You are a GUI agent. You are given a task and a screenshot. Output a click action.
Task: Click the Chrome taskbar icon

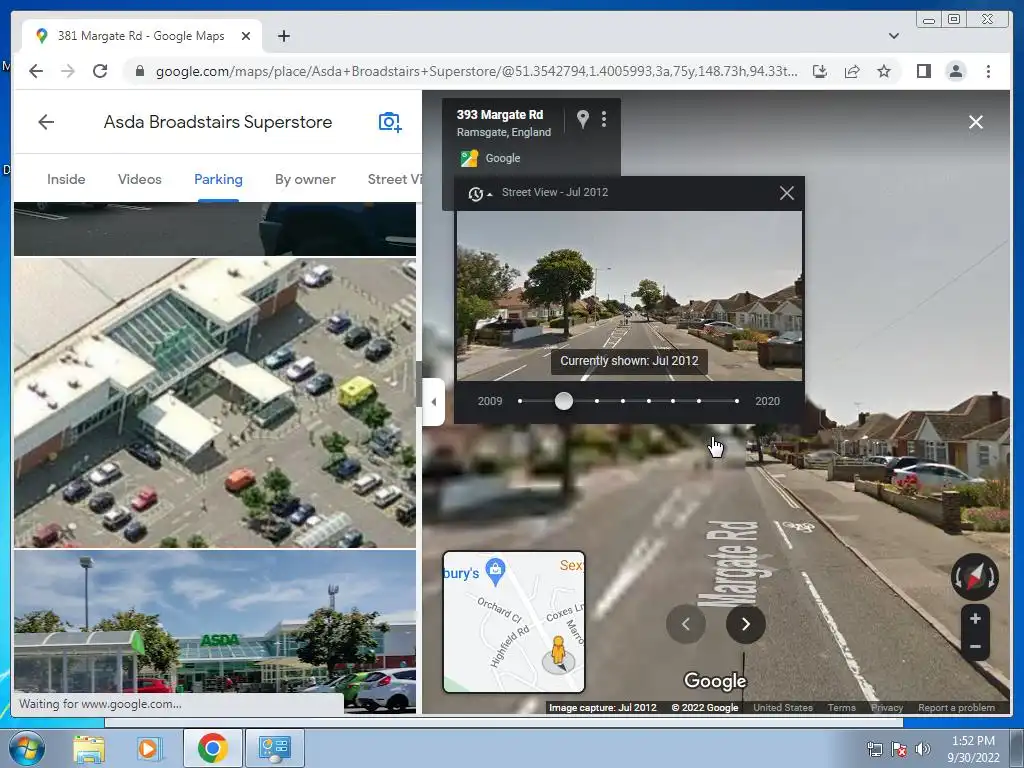click(x=212, y=748)
